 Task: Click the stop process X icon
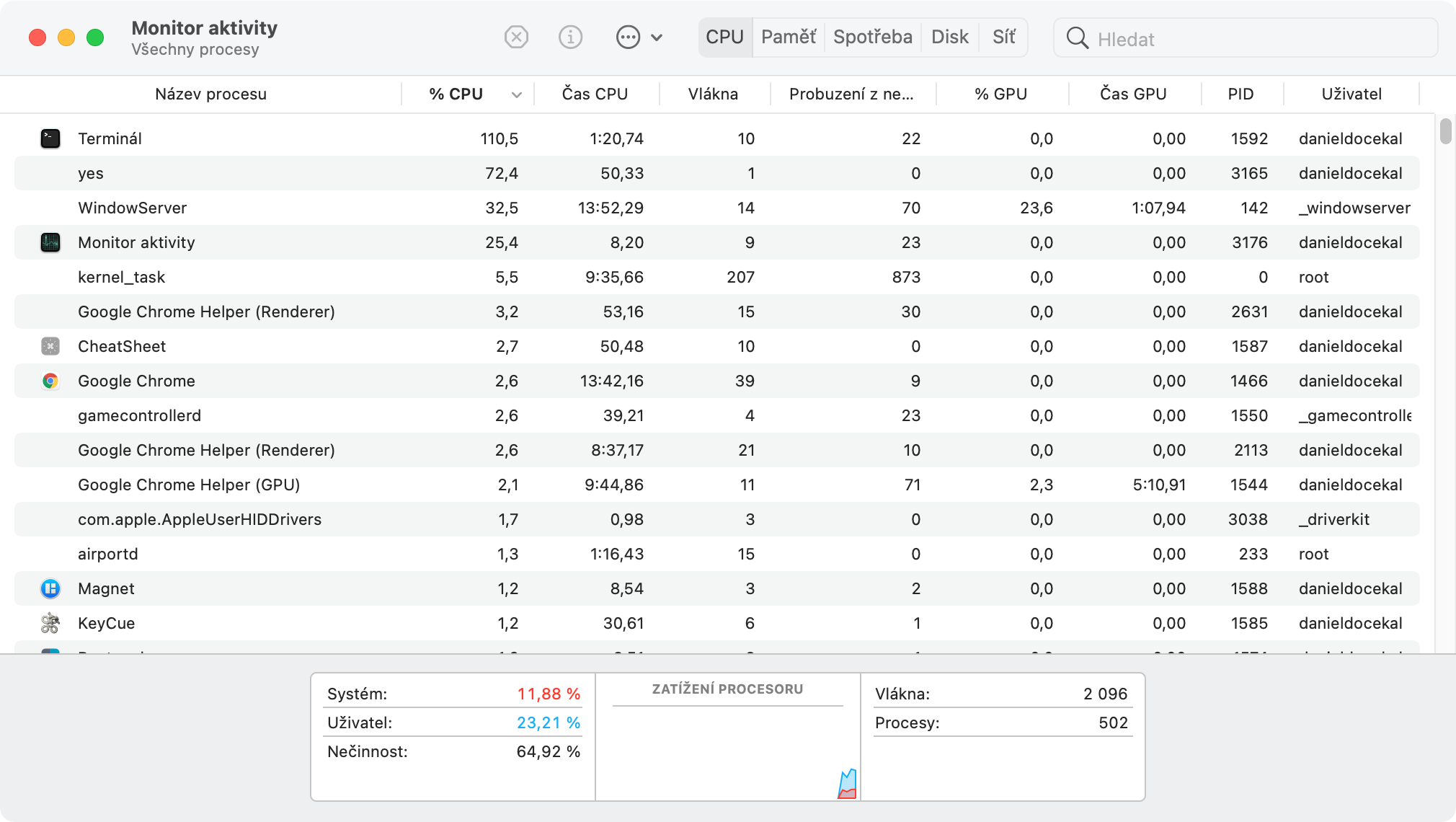(x=516, y=37)
